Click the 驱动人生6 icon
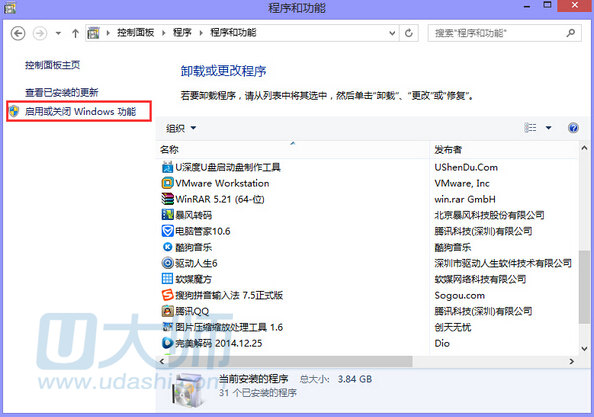594x417 pixels. click(167, 263)
